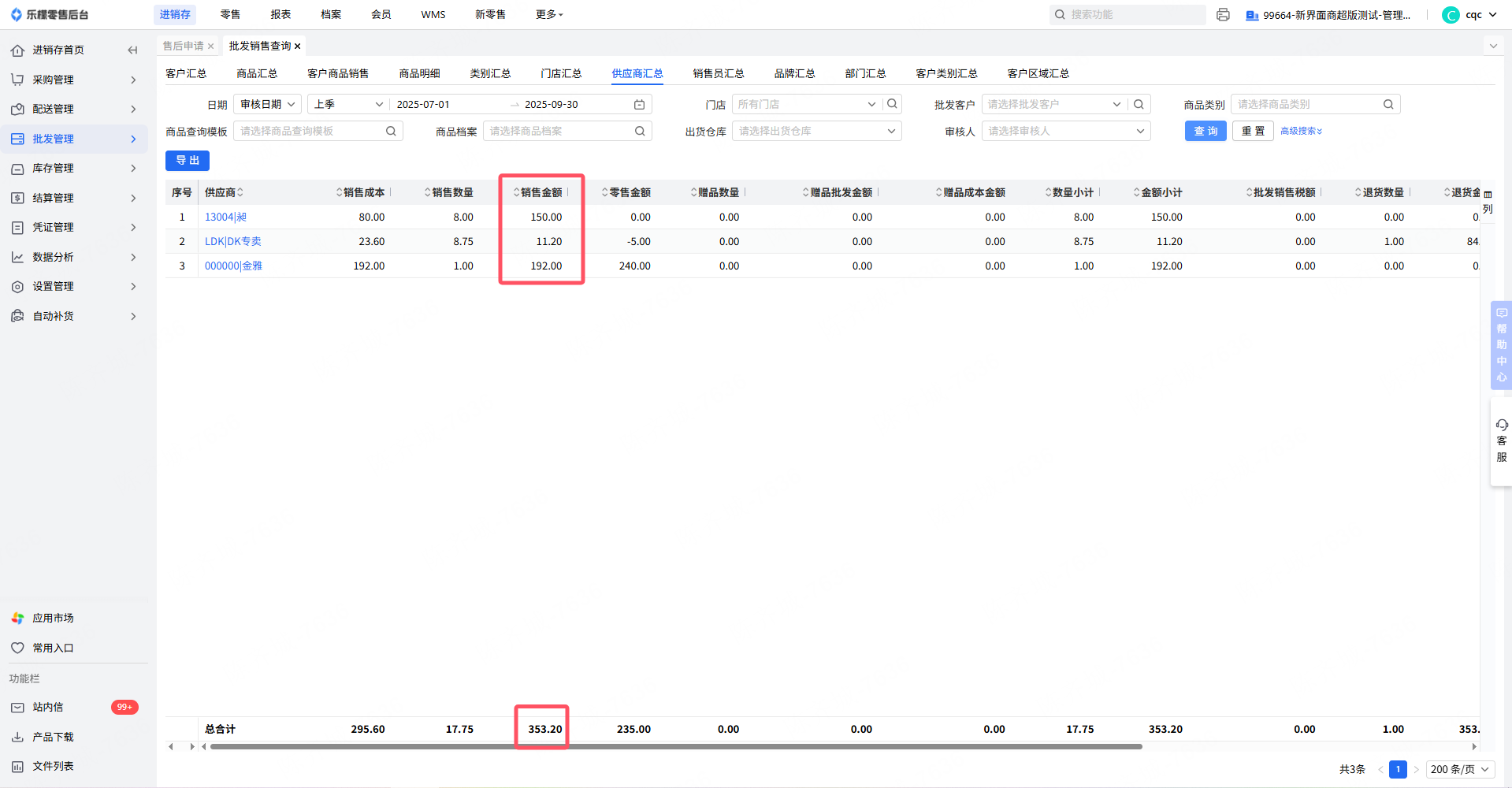Open the 帮助中心 floating panel
1512x788 pixels.
[1501, 345]
